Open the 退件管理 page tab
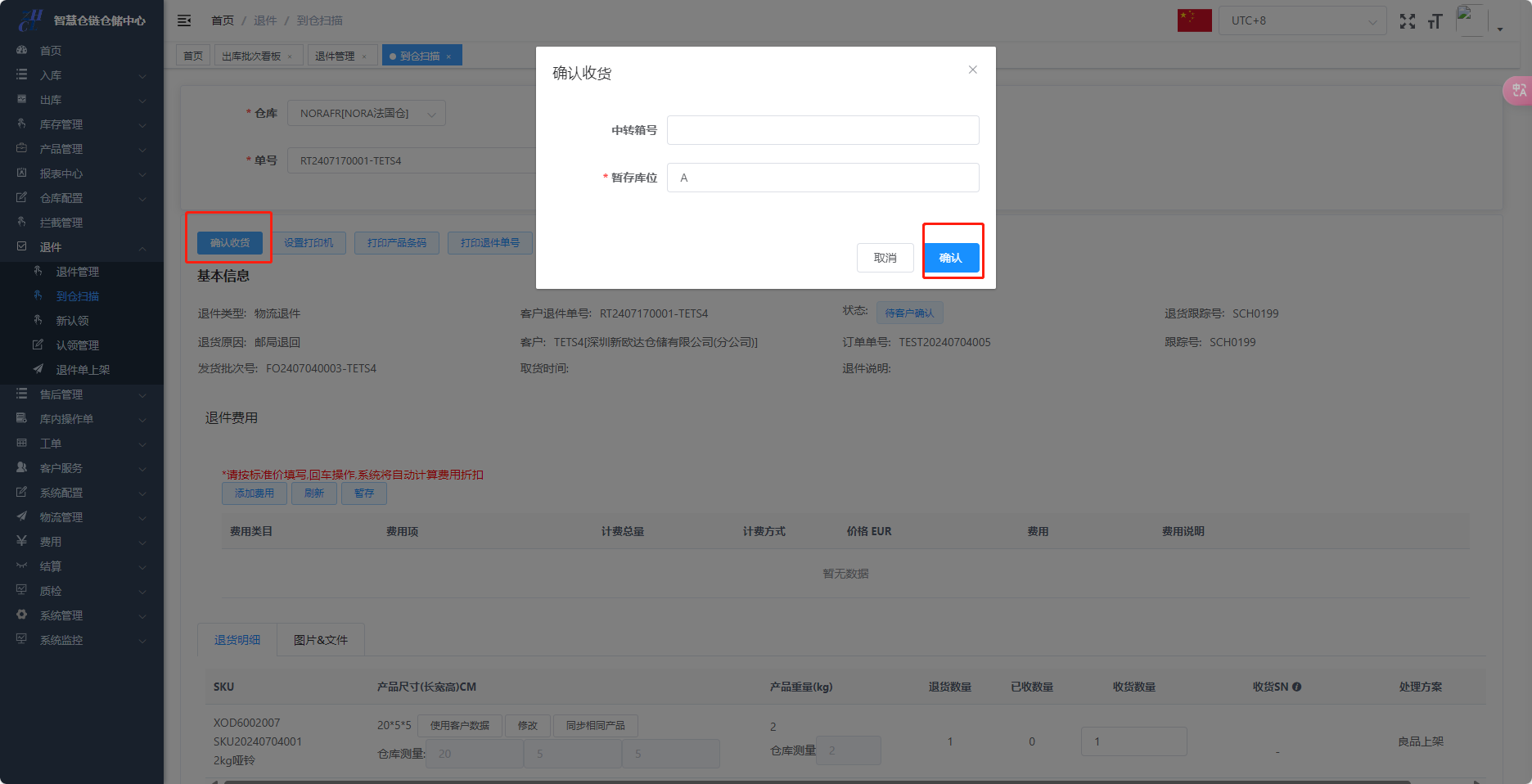Screen dimensions: 1532x784 coord(335,56)
